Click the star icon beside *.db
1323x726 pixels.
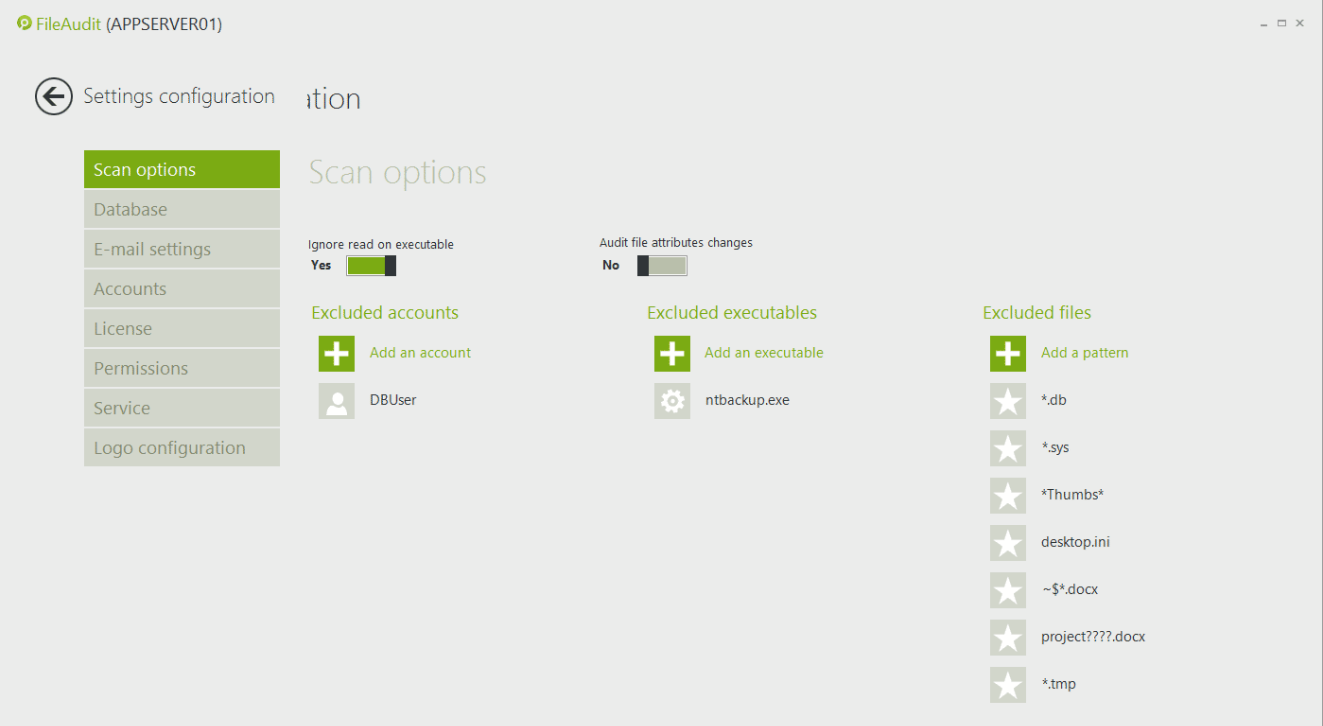pos(1008,401)
